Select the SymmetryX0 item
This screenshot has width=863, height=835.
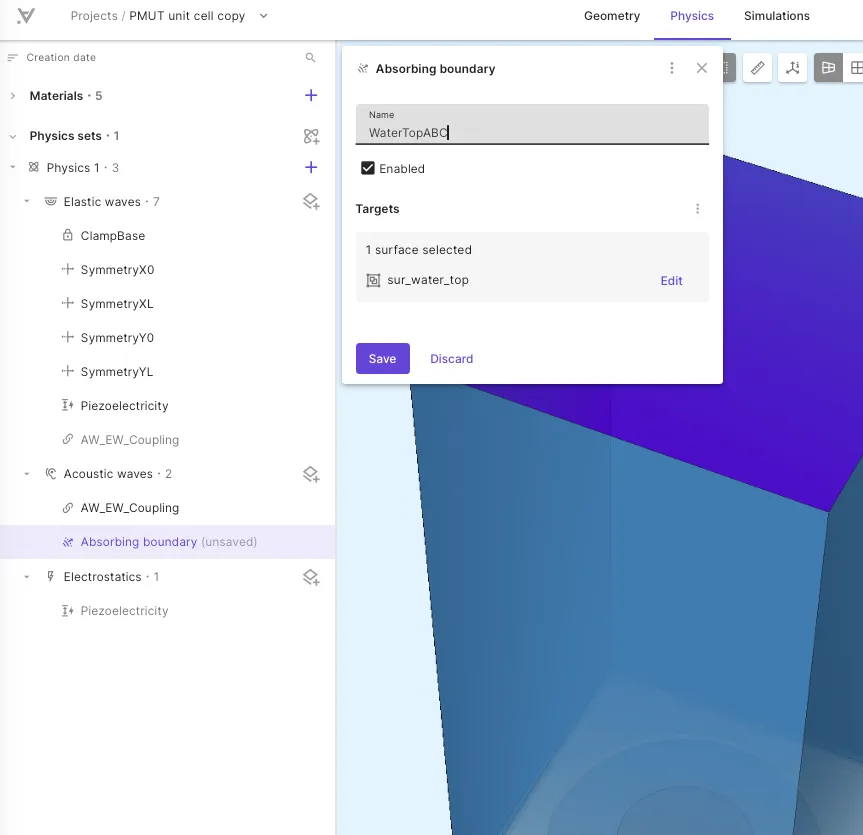point(117,270)
